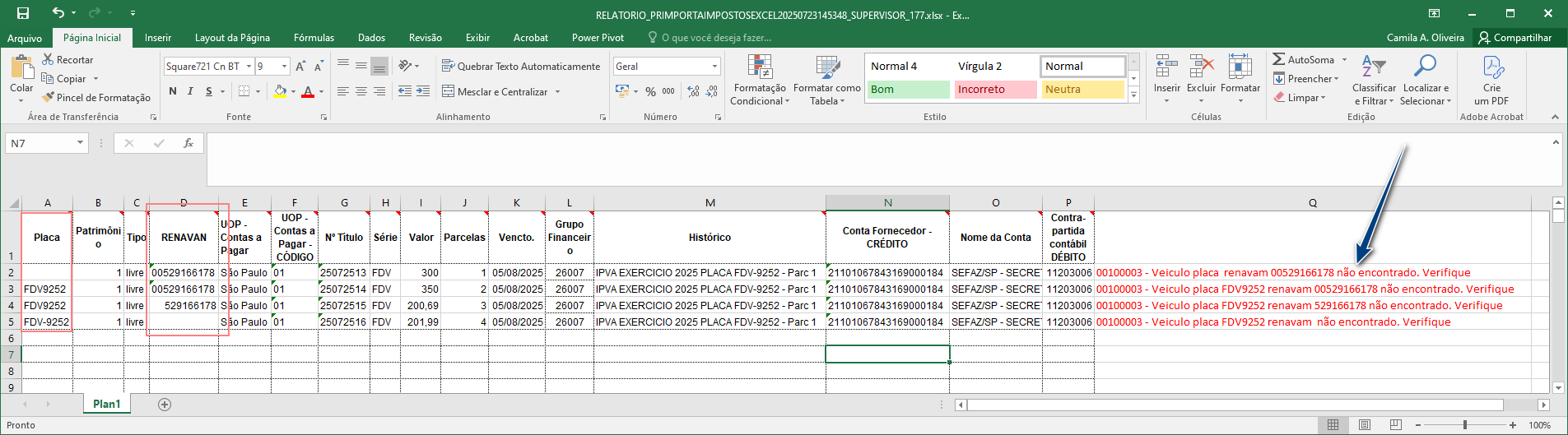Align text left

[343, 91]
